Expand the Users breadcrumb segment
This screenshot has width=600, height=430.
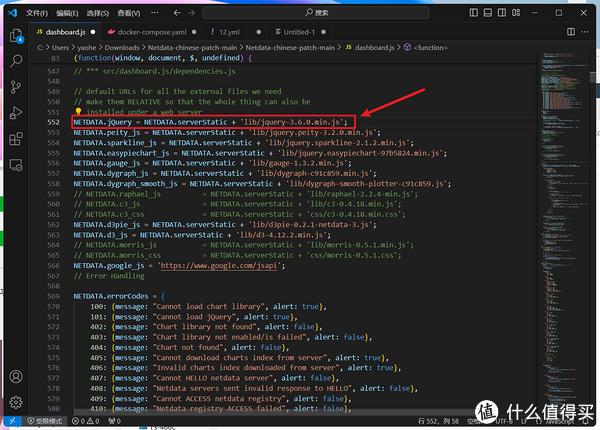click(60, 47)
